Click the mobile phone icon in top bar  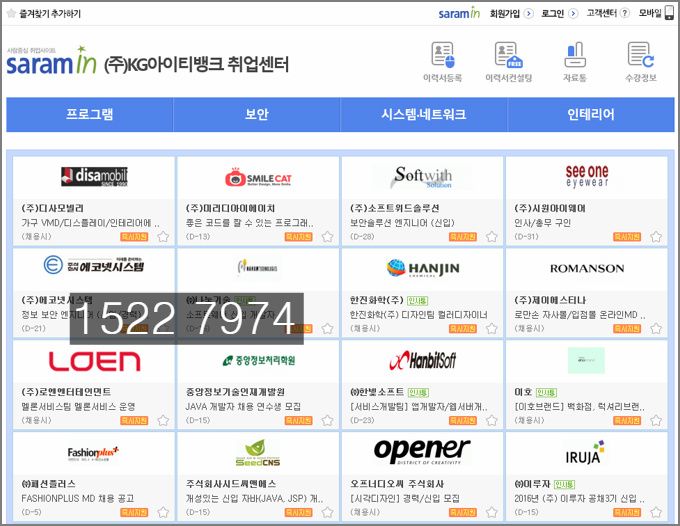670,13
